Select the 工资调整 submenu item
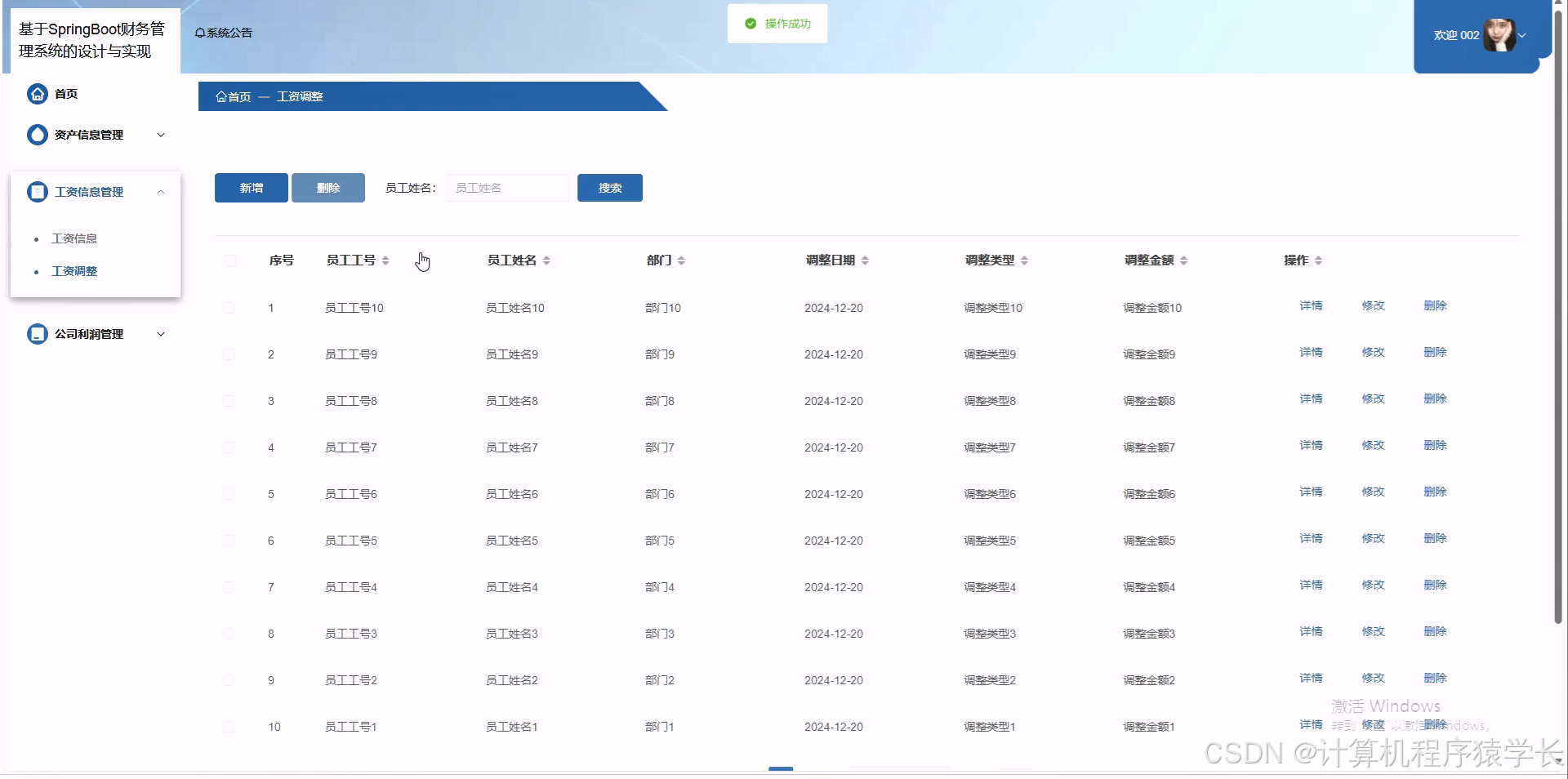This screenshot has width=1568, height=779. [x=74, y=271]
